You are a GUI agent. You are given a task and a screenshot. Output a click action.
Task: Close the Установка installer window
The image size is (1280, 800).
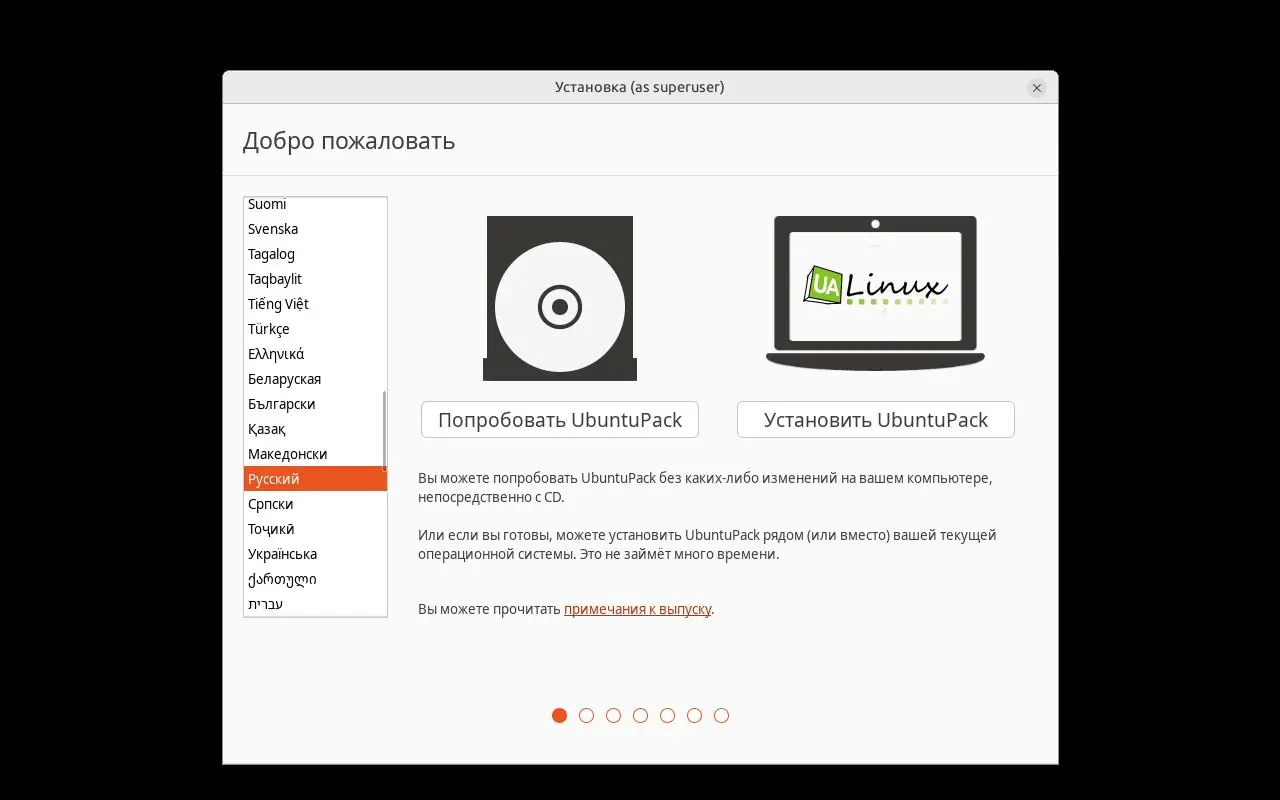(1037, 88)
